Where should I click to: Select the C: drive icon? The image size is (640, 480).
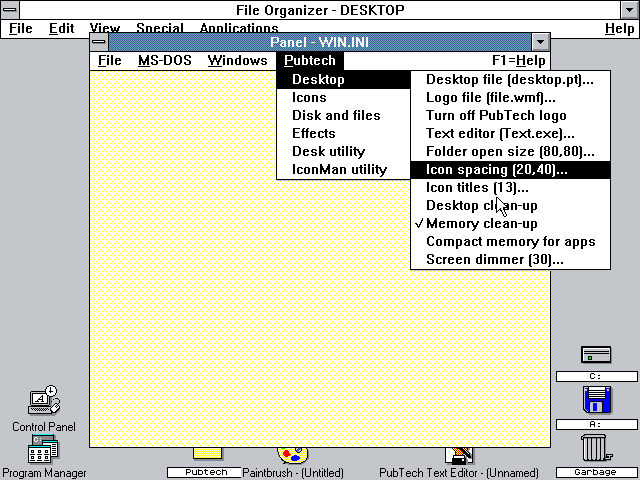(596, 354)
